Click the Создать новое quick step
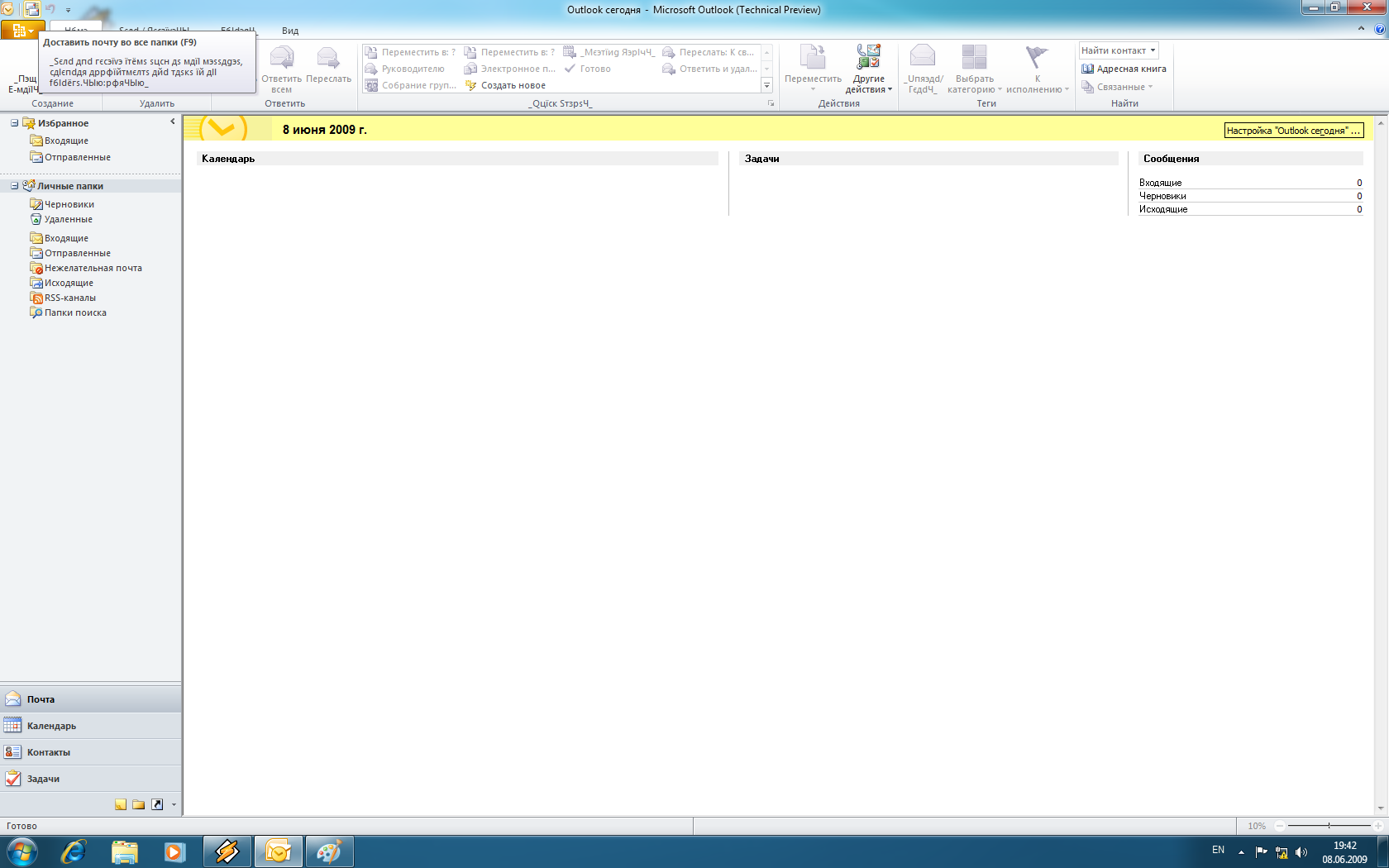The image size is (1389, 868). pos(505,85)
